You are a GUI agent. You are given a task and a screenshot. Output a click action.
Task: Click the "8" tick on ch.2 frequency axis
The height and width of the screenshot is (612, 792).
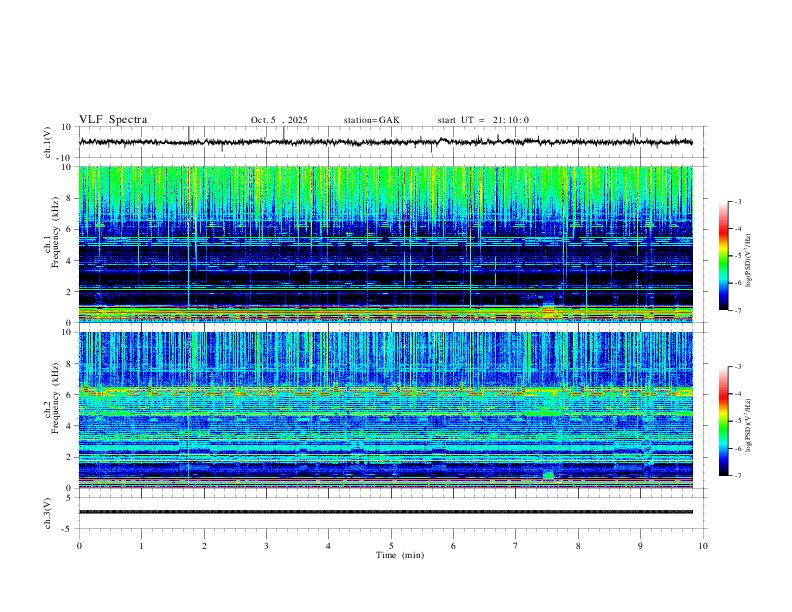click(x=70, y=364)
